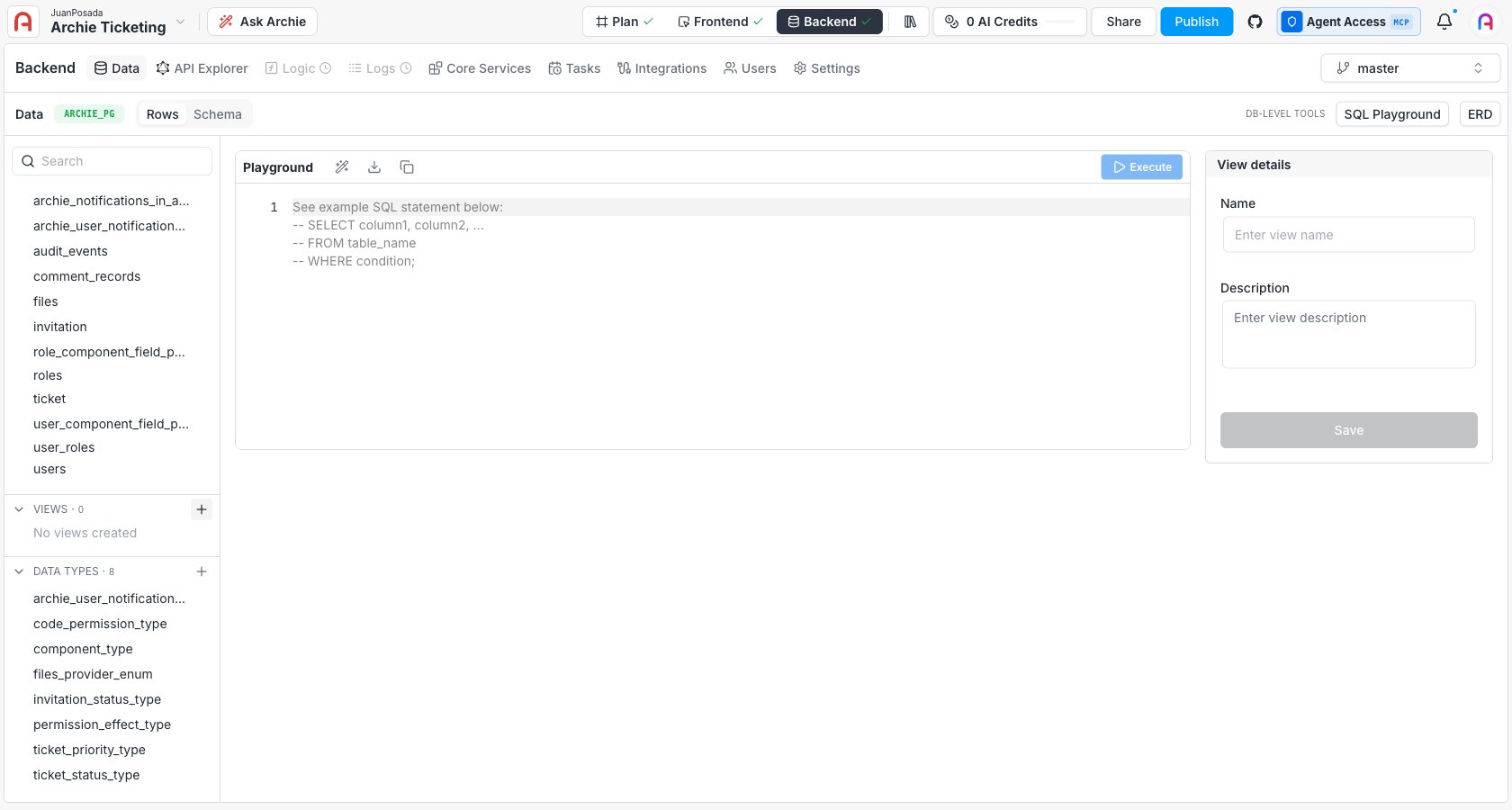The width and height of the screenshot is (1512, 810).
Task: Click the Ask Archie button
Action: click(262, 22)
